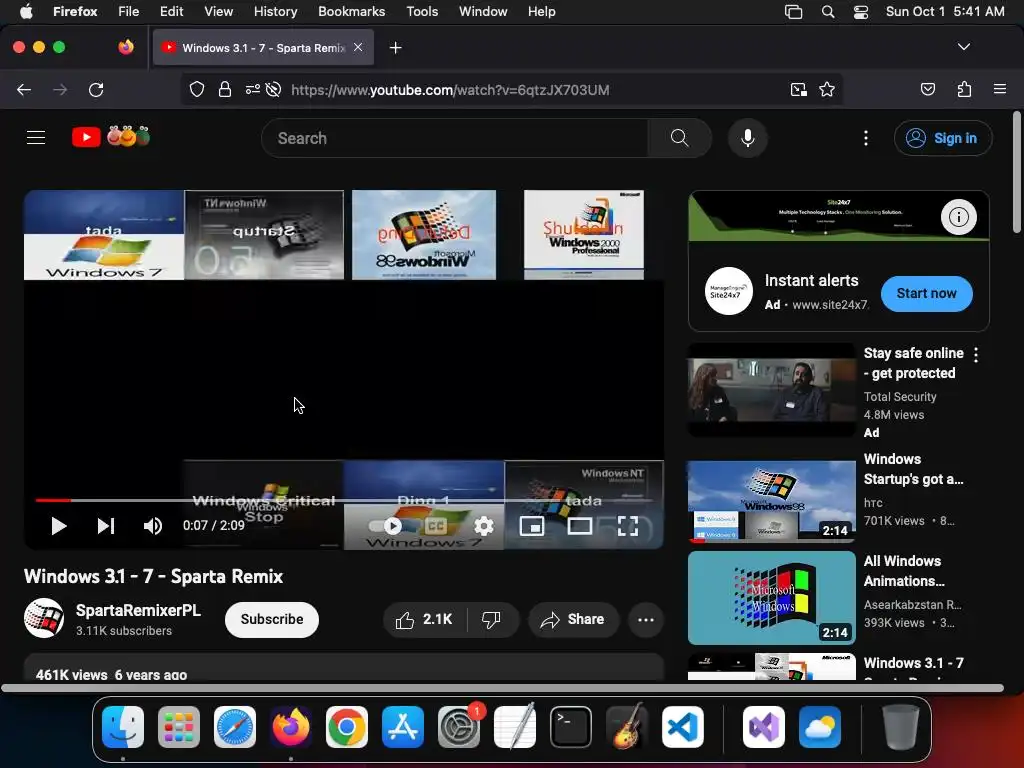Select Windows 3.1 - 7 Sparta Remix tab
1024x768 pixels.
coord(263,48)
